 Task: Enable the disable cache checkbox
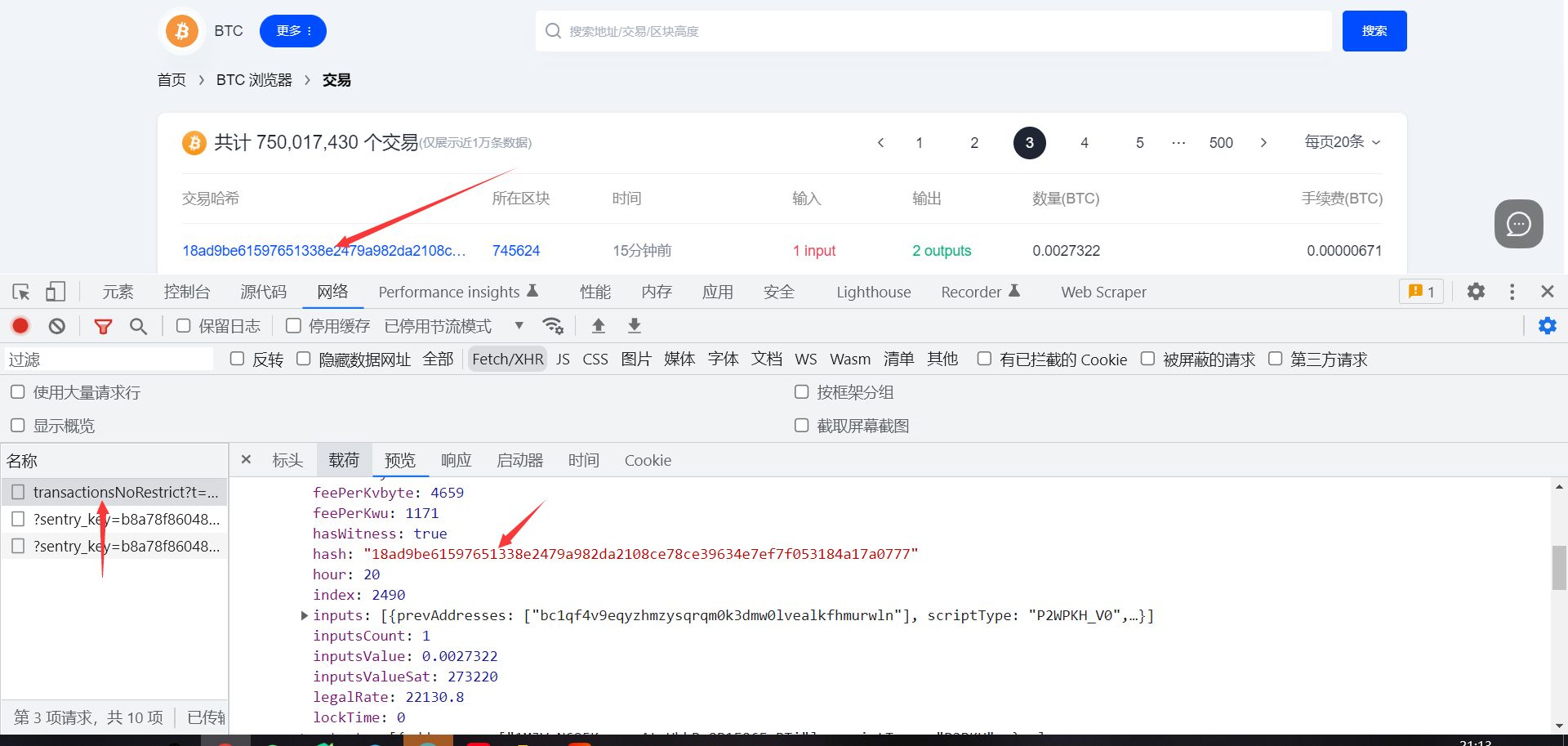click(x=293, y=326)
